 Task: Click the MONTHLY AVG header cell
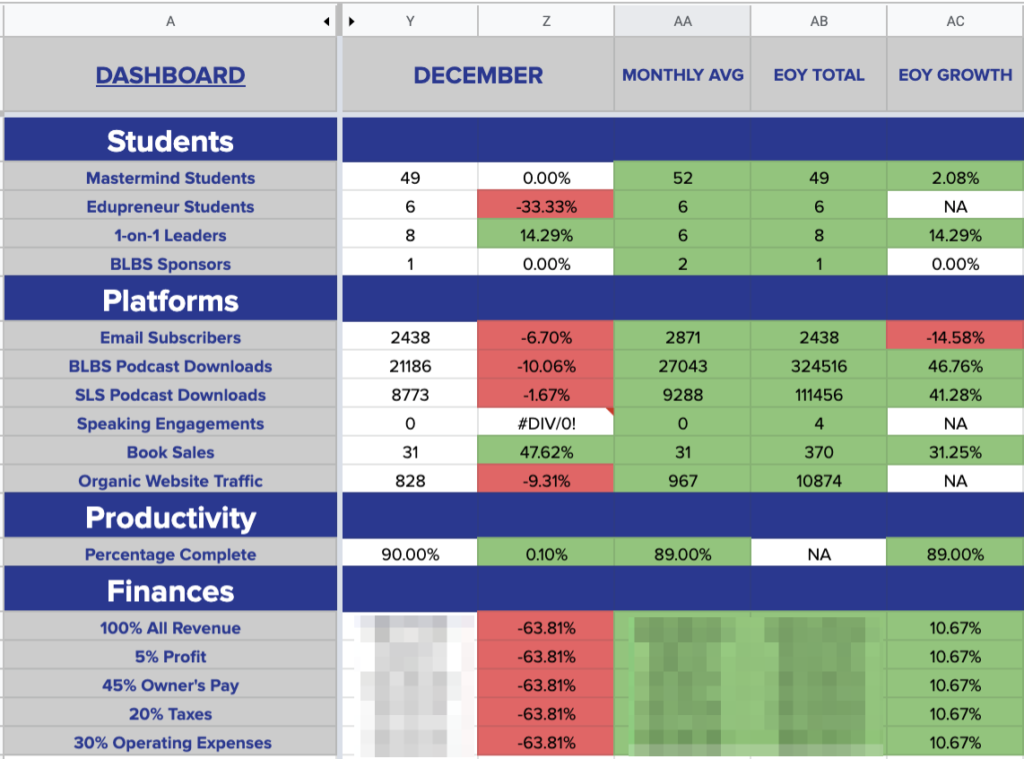[x=682, y=75]
